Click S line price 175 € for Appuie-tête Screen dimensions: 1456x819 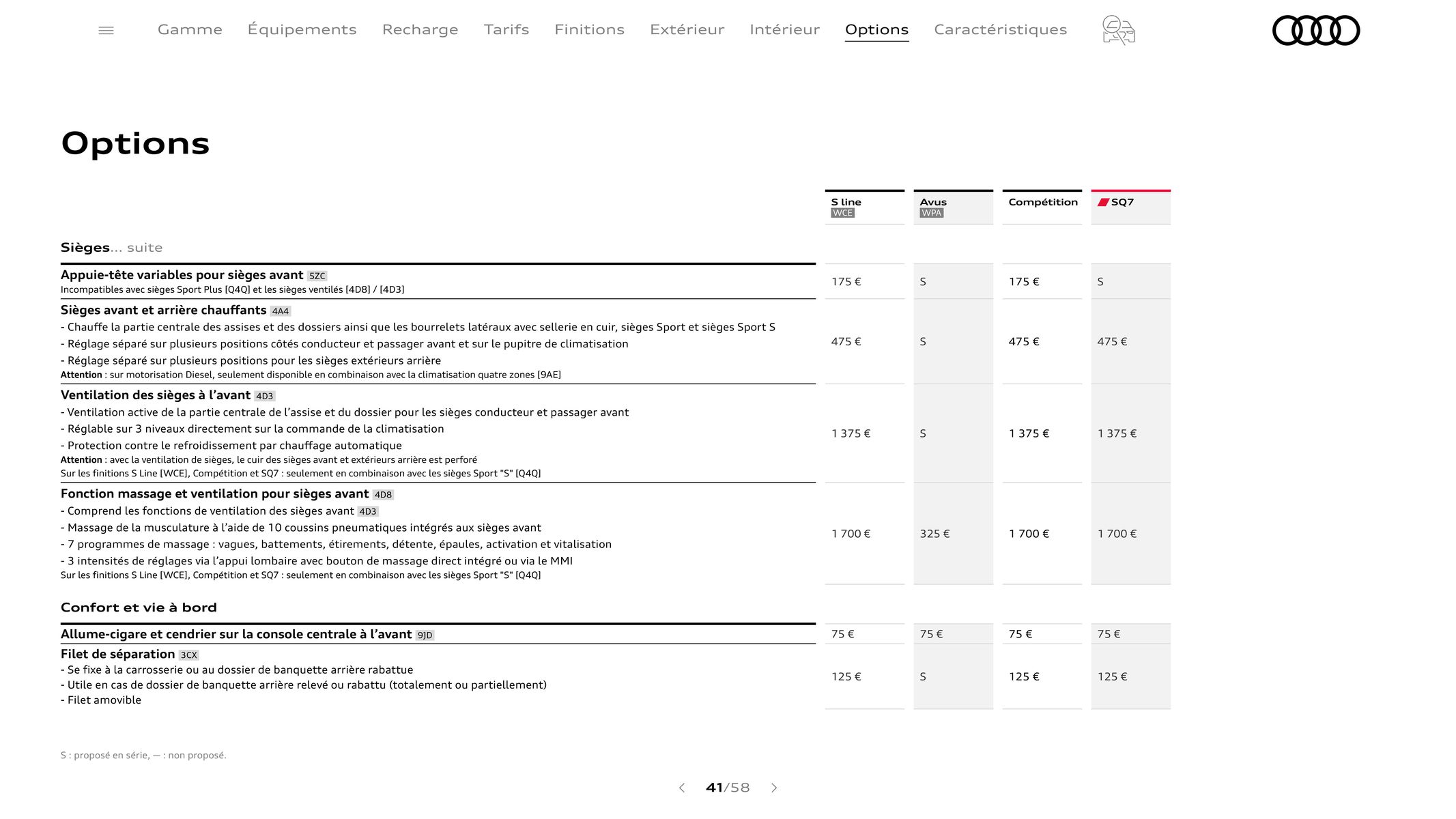click(x=846, y=281)
